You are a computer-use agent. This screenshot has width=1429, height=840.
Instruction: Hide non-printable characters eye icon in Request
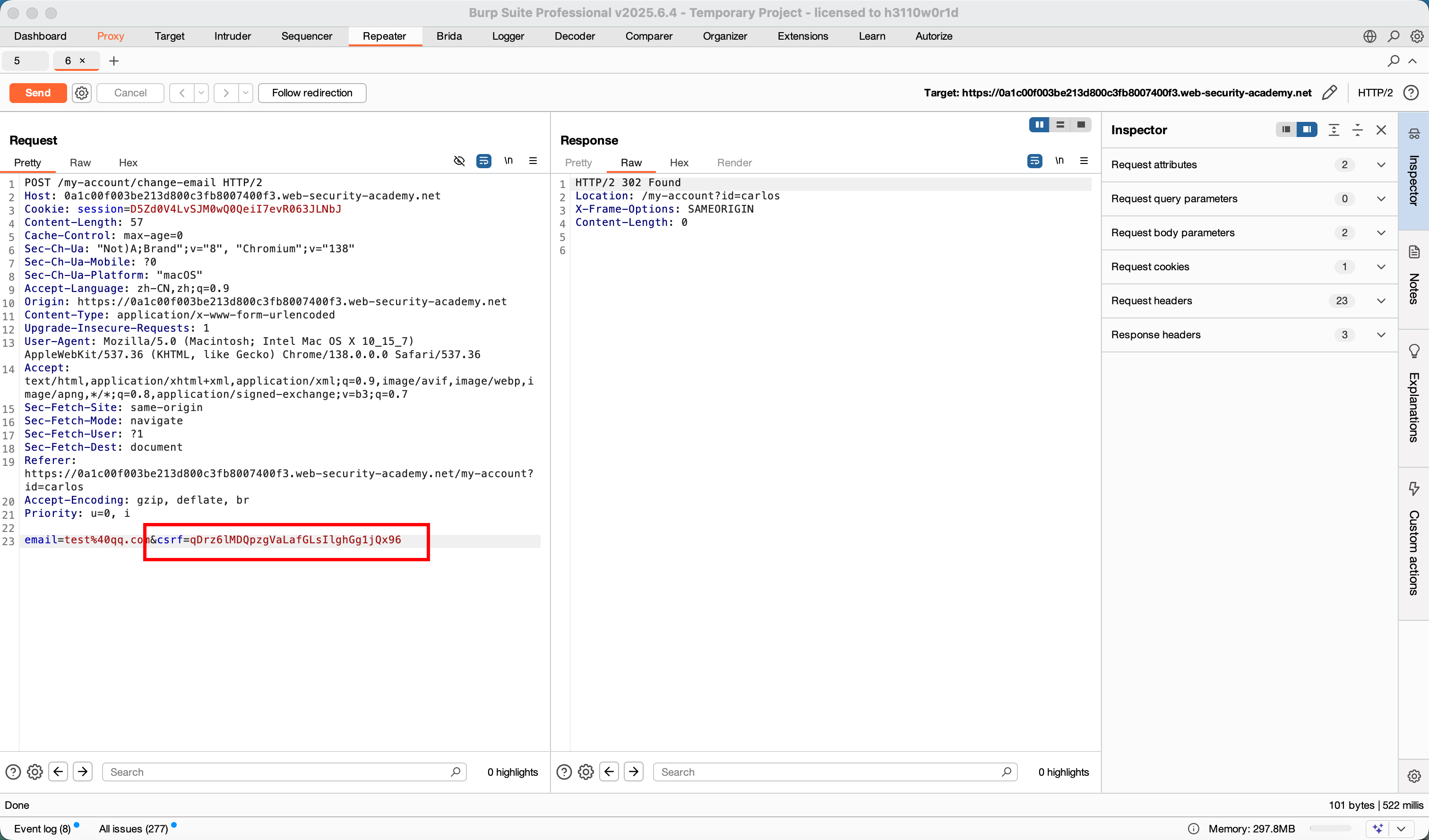click(459, 161)
